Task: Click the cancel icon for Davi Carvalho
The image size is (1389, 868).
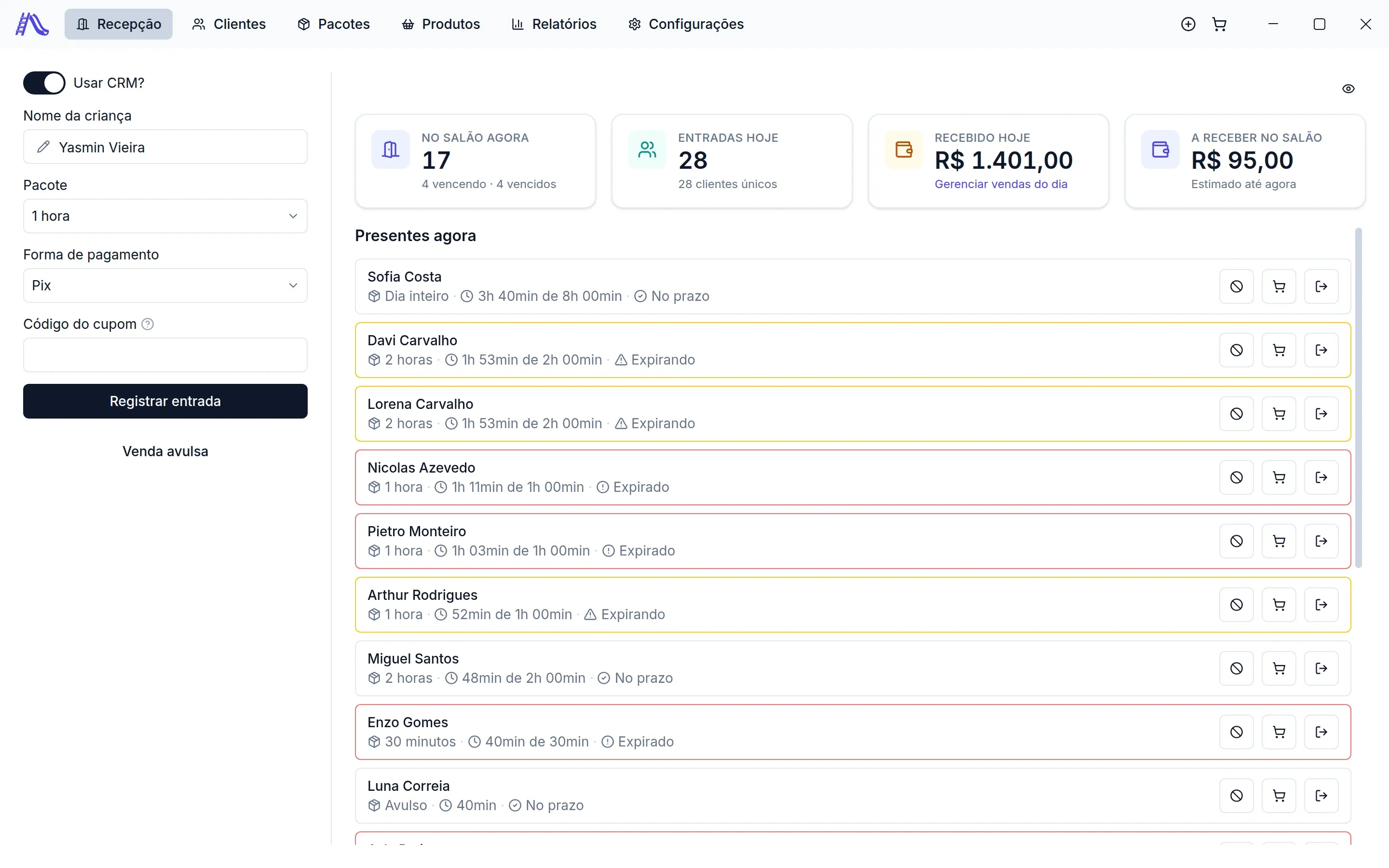Action: point(1236,350)
